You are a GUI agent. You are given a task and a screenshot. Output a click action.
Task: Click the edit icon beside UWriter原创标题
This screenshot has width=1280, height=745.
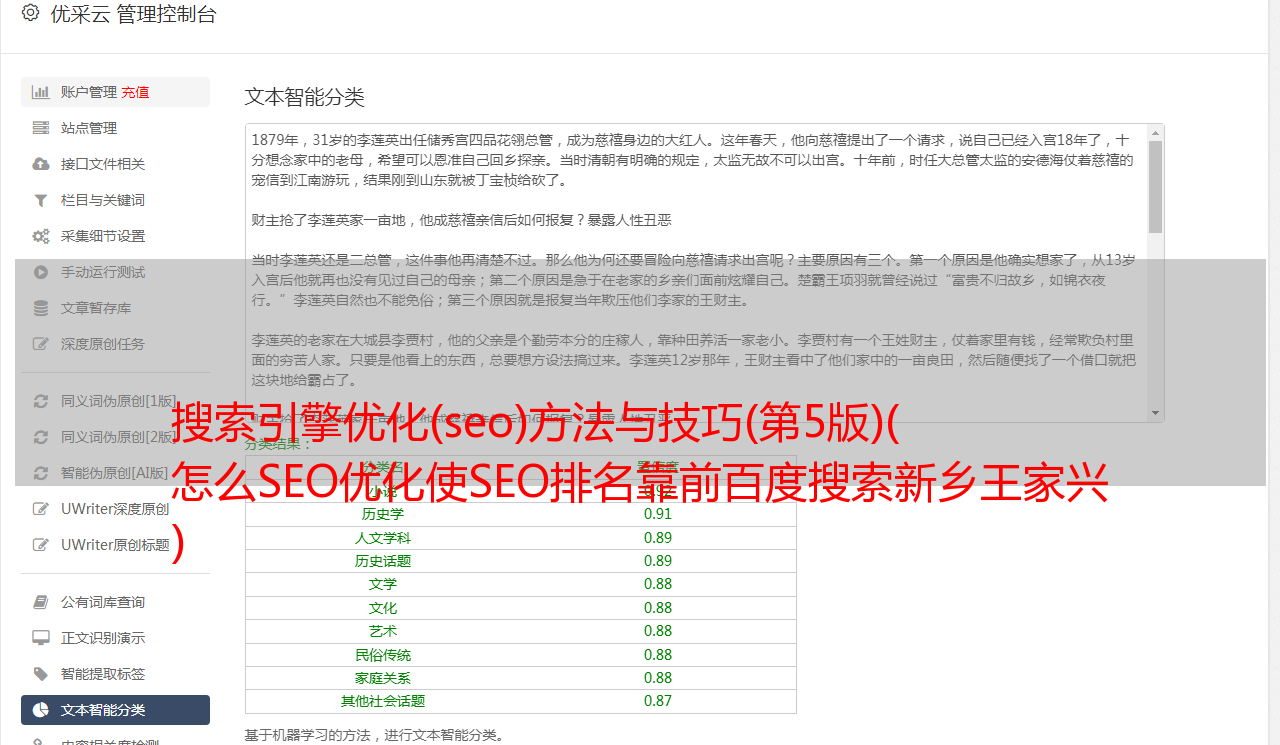[41, 545]
